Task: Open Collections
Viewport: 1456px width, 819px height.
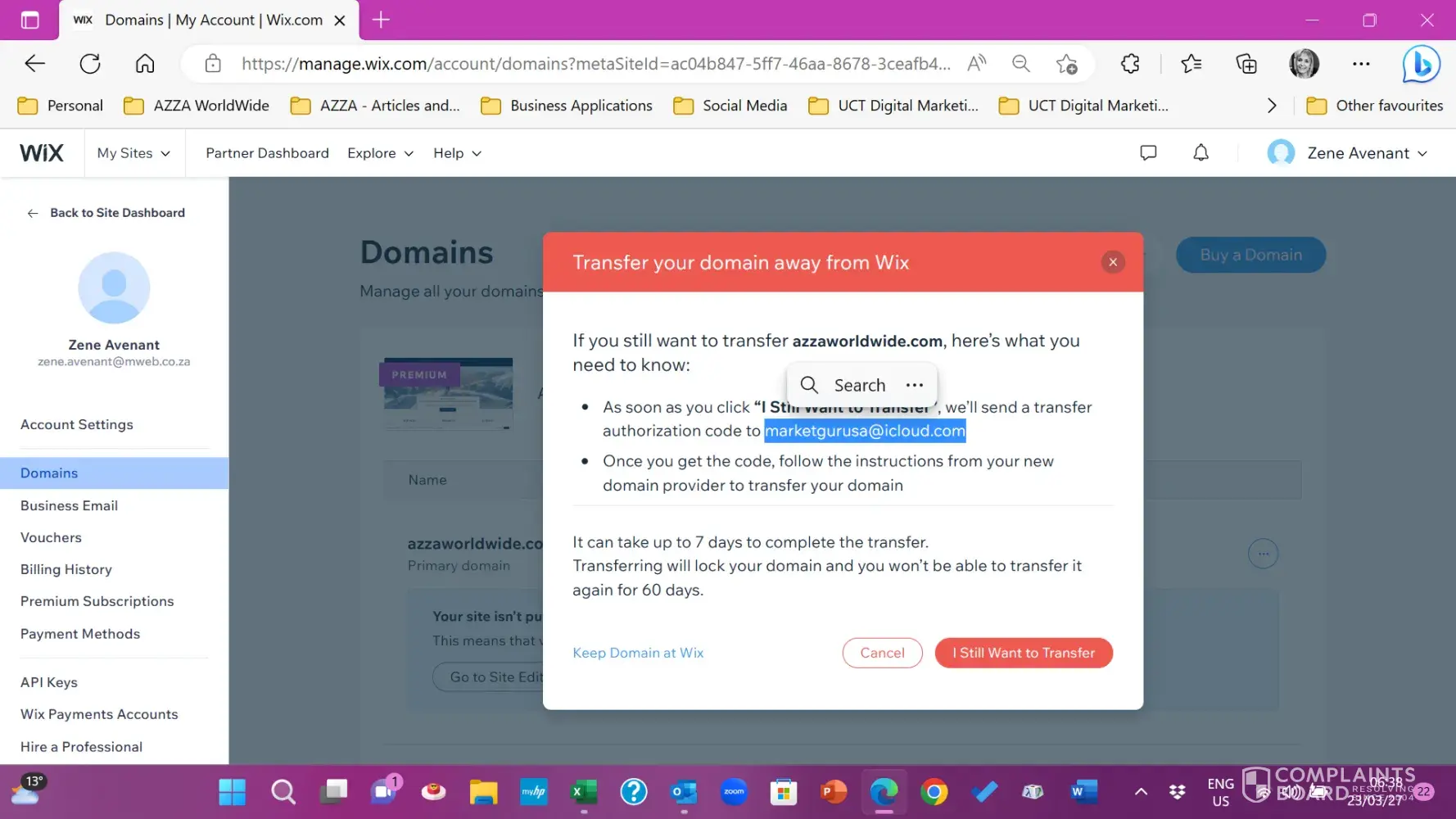Action: point(1246,64)
